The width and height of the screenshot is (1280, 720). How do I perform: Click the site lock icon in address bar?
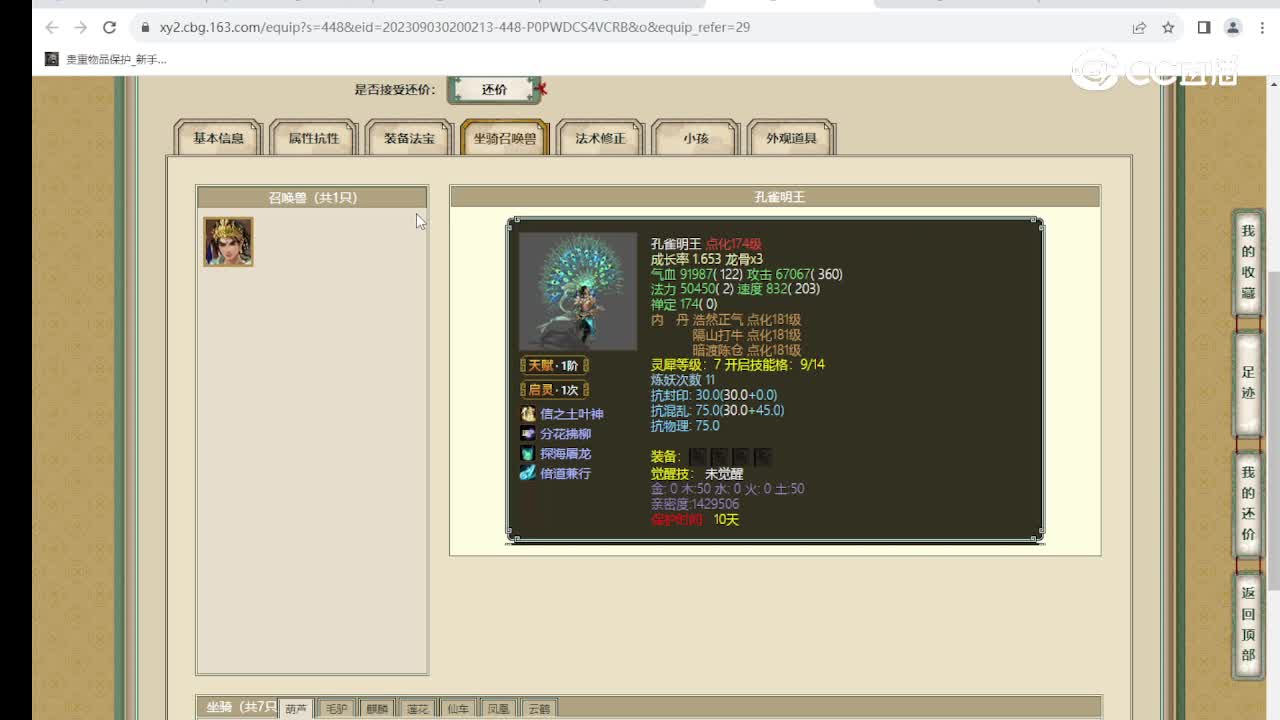(145, 27)
